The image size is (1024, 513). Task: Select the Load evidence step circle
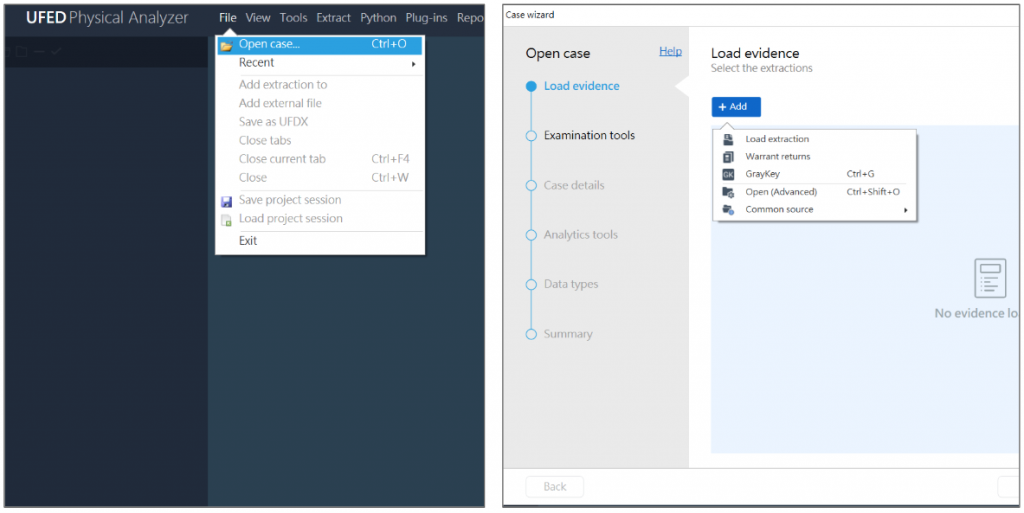531,86
